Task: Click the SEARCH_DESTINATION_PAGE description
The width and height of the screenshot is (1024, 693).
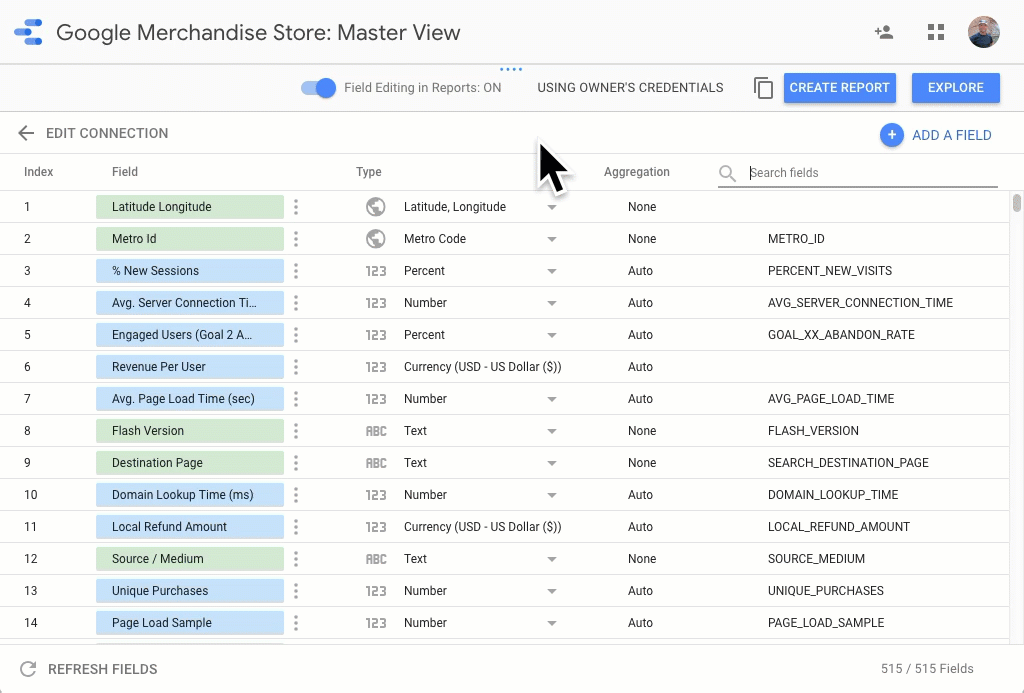Action: coord(848,463)
